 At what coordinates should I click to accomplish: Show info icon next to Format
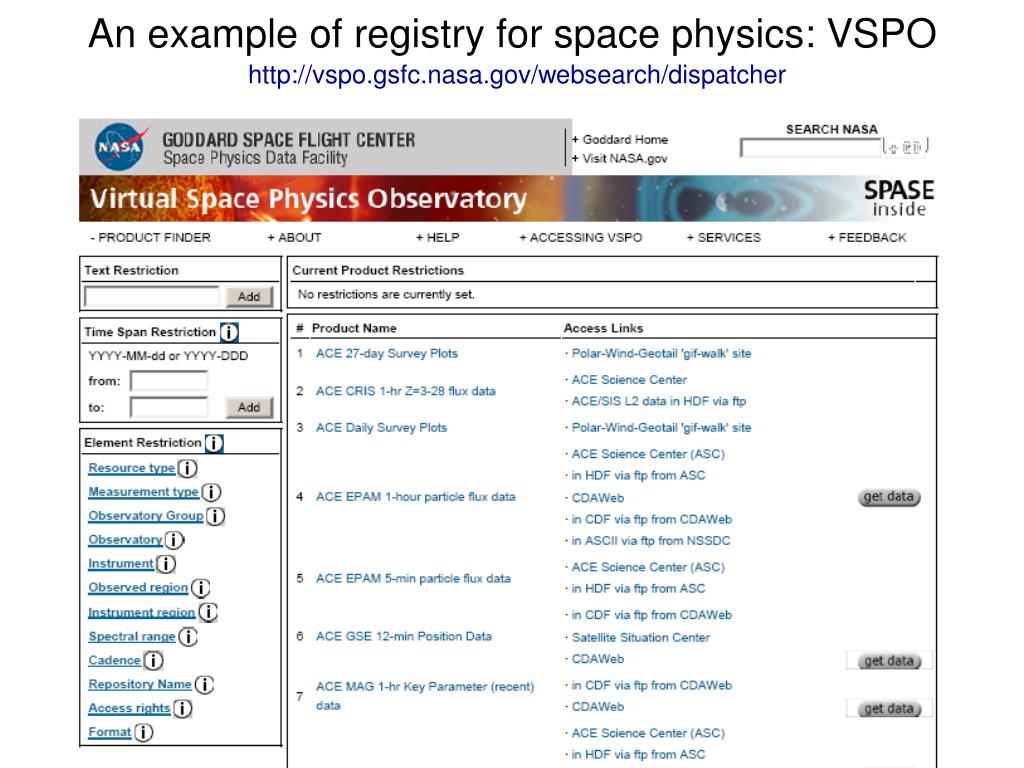click(x=144, y=733)
